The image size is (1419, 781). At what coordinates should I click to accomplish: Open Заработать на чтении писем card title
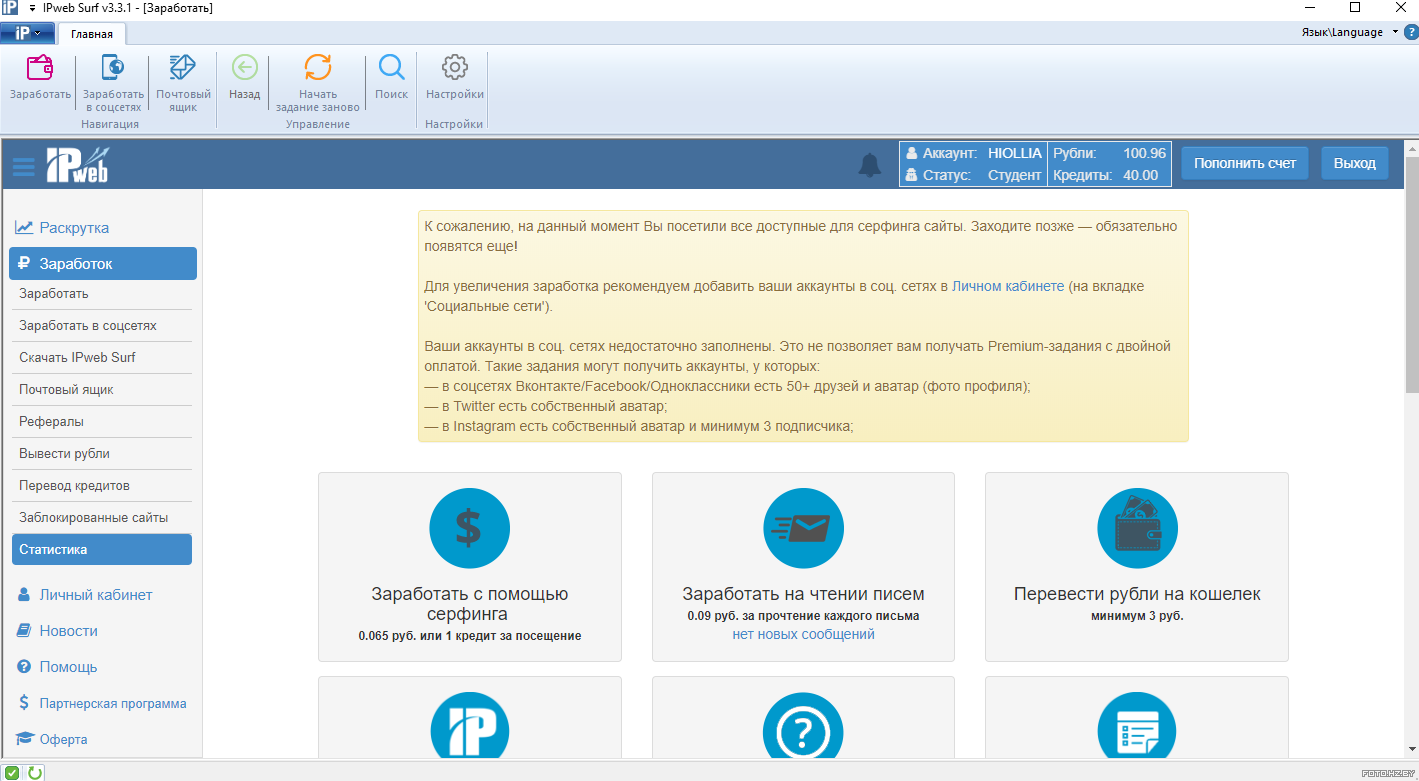pyautogui.click(x=803, y=594)
